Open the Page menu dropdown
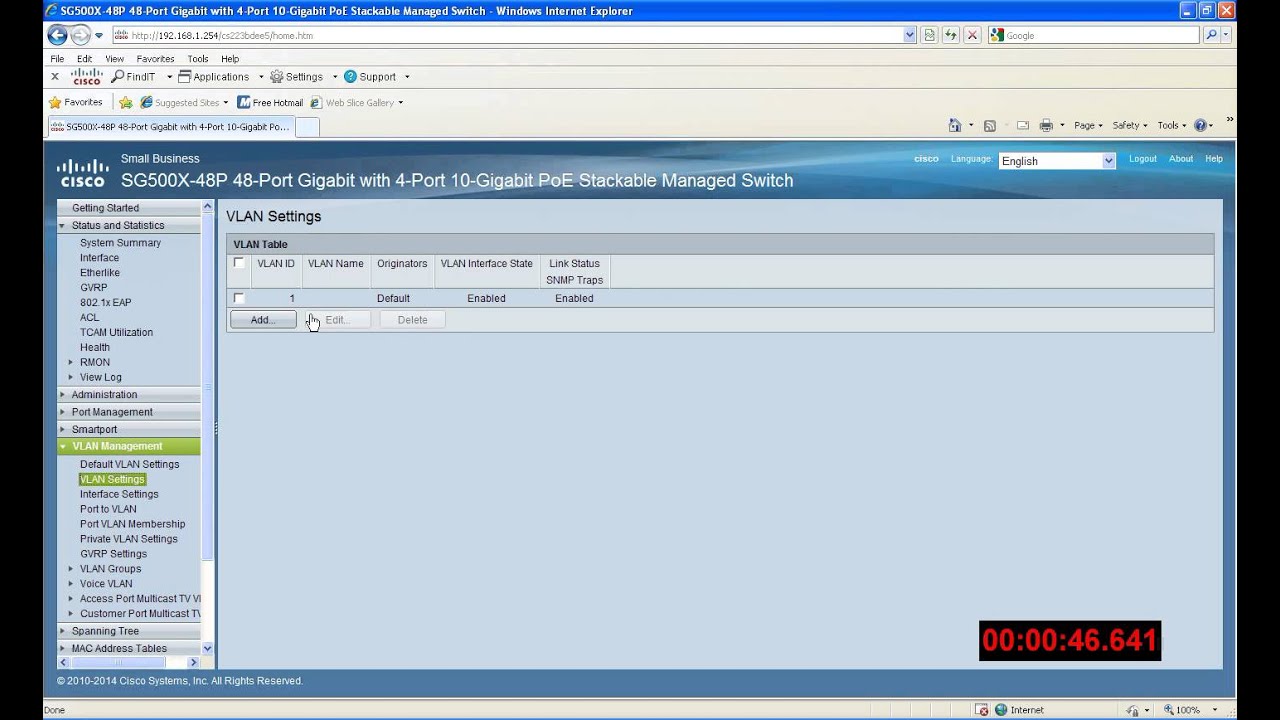 [x=1088, y=125]
